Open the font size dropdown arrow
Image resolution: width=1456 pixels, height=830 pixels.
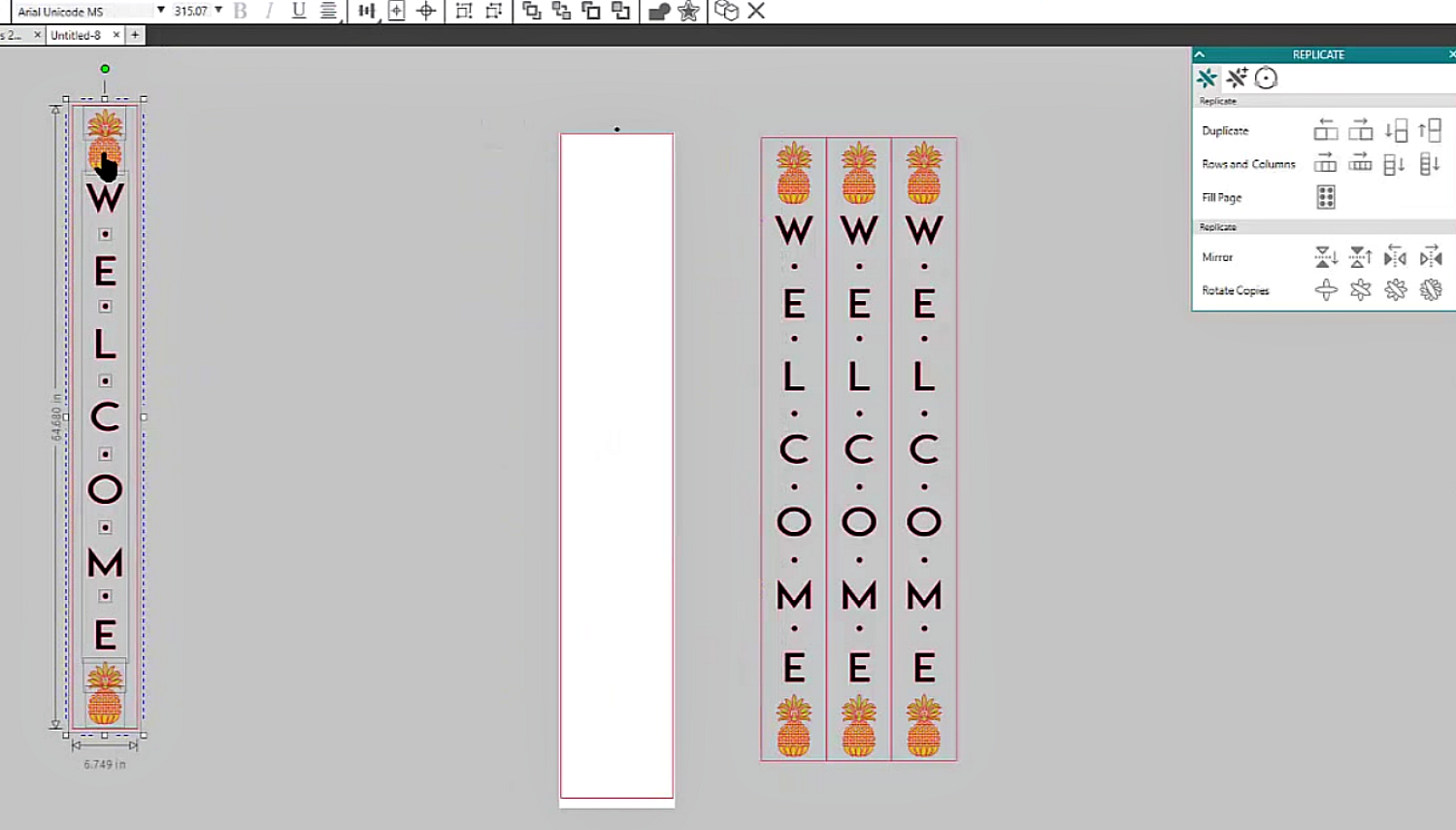(218, 11)
